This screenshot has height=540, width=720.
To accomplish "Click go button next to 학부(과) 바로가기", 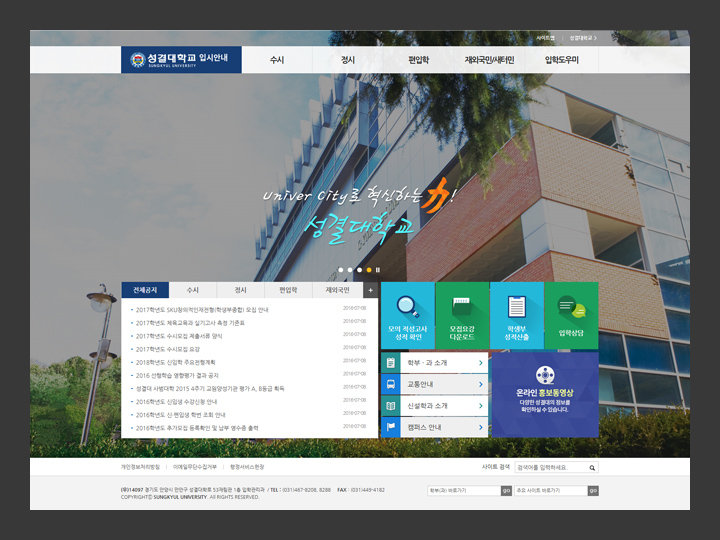I will [506, 490].
